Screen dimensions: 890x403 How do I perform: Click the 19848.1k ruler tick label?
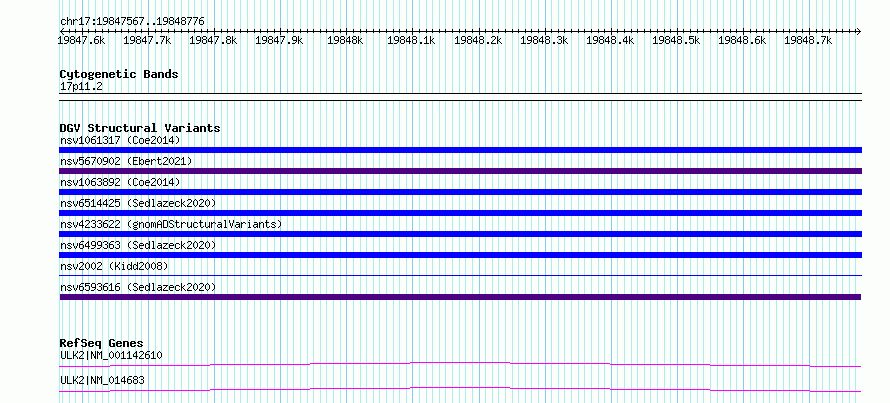click(411, 40)
